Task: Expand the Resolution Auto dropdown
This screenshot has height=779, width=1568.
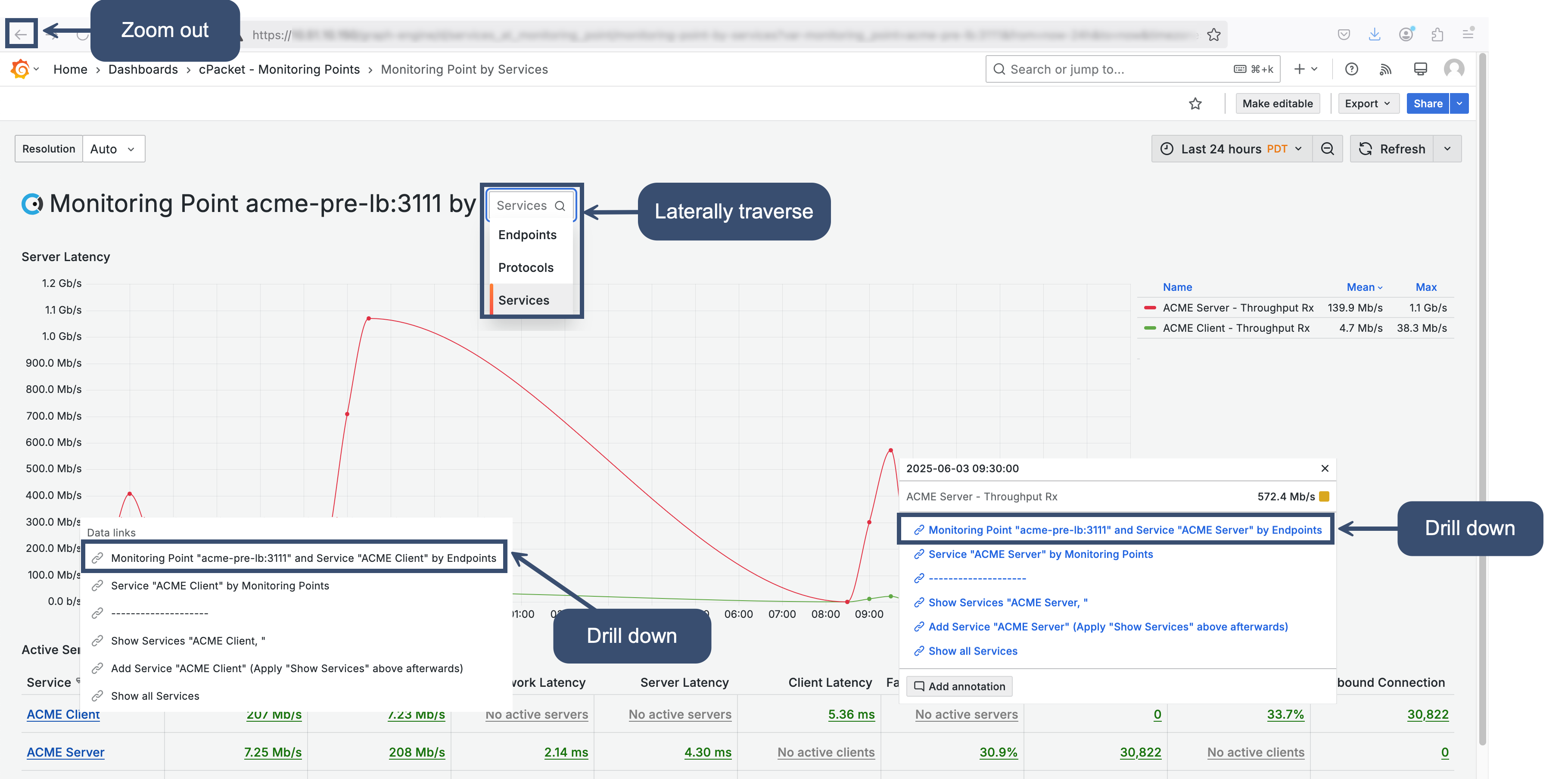Action: [114, 149]
